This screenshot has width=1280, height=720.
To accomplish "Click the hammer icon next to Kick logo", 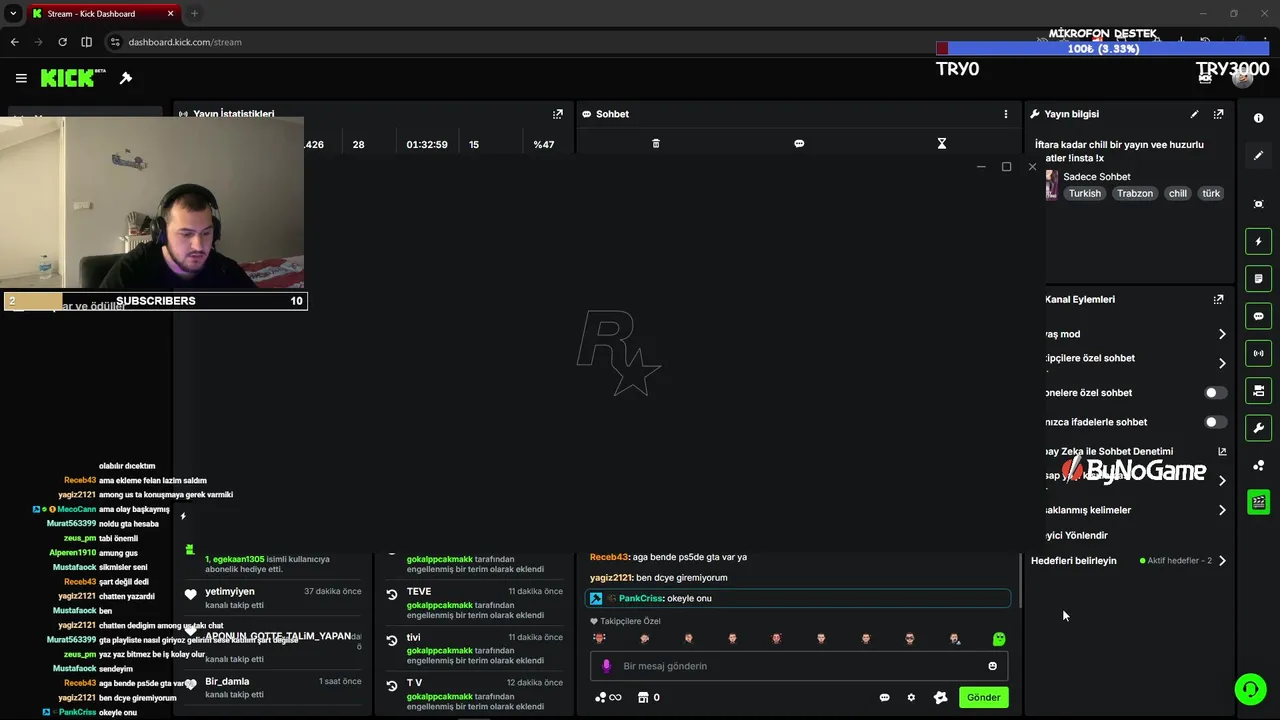I will tap(126, 78).
